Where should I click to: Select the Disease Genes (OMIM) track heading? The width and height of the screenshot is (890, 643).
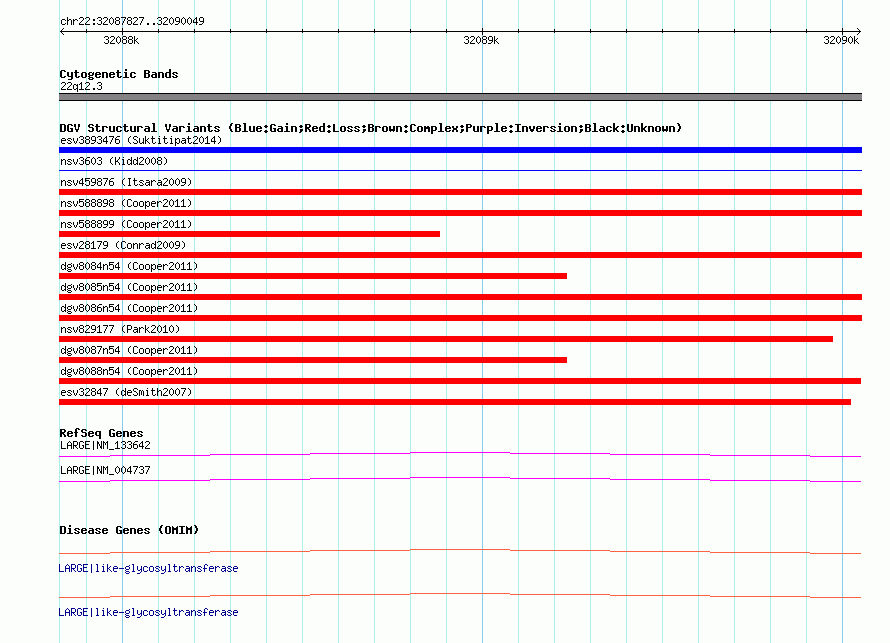point(129,530)
